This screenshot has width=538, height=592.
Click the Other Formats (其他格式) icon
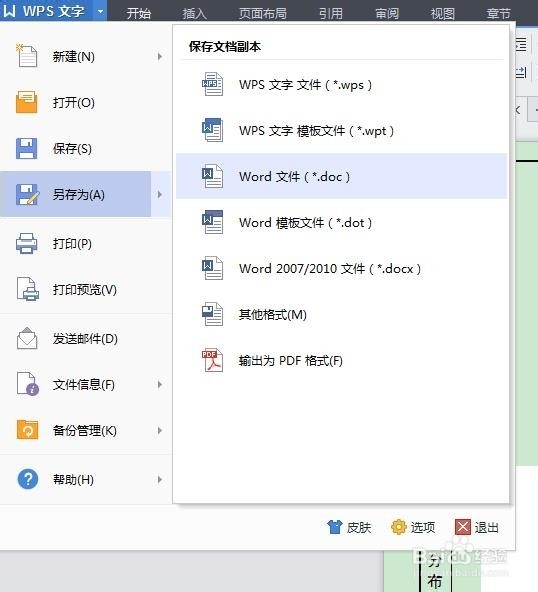(212, 314)
